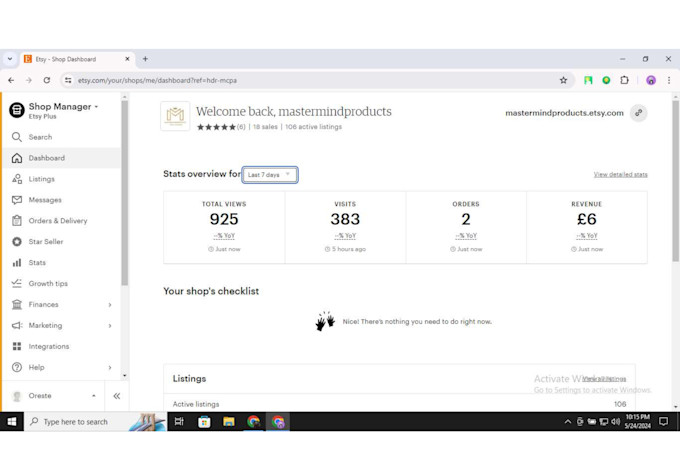Open File Explorer from taskbar
Screen dimensions: 680x459
229,422
